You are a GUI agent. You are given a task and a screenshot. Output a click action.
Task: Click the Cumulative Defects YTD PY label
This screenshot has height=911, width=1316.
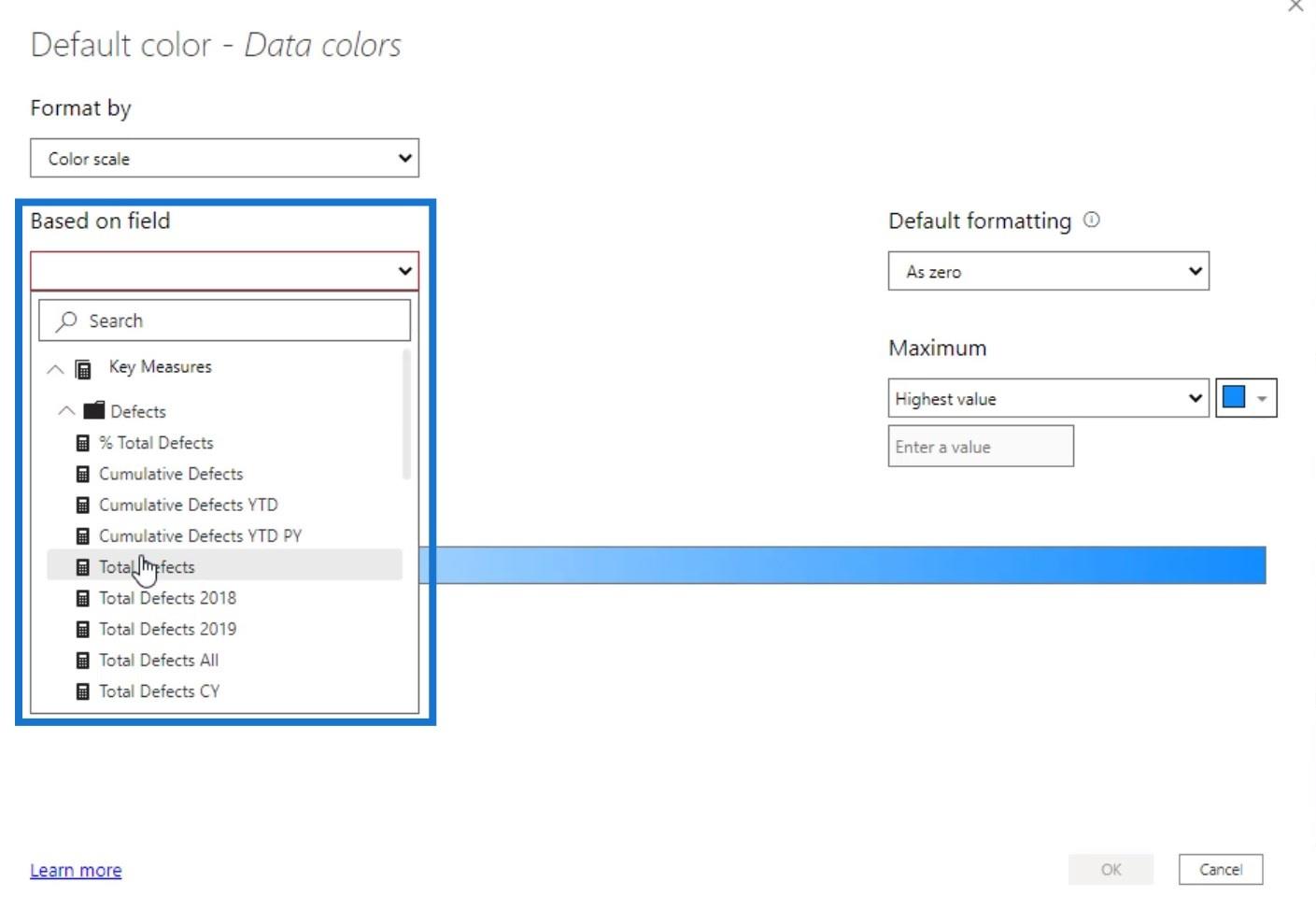click(x=200, y=535)
